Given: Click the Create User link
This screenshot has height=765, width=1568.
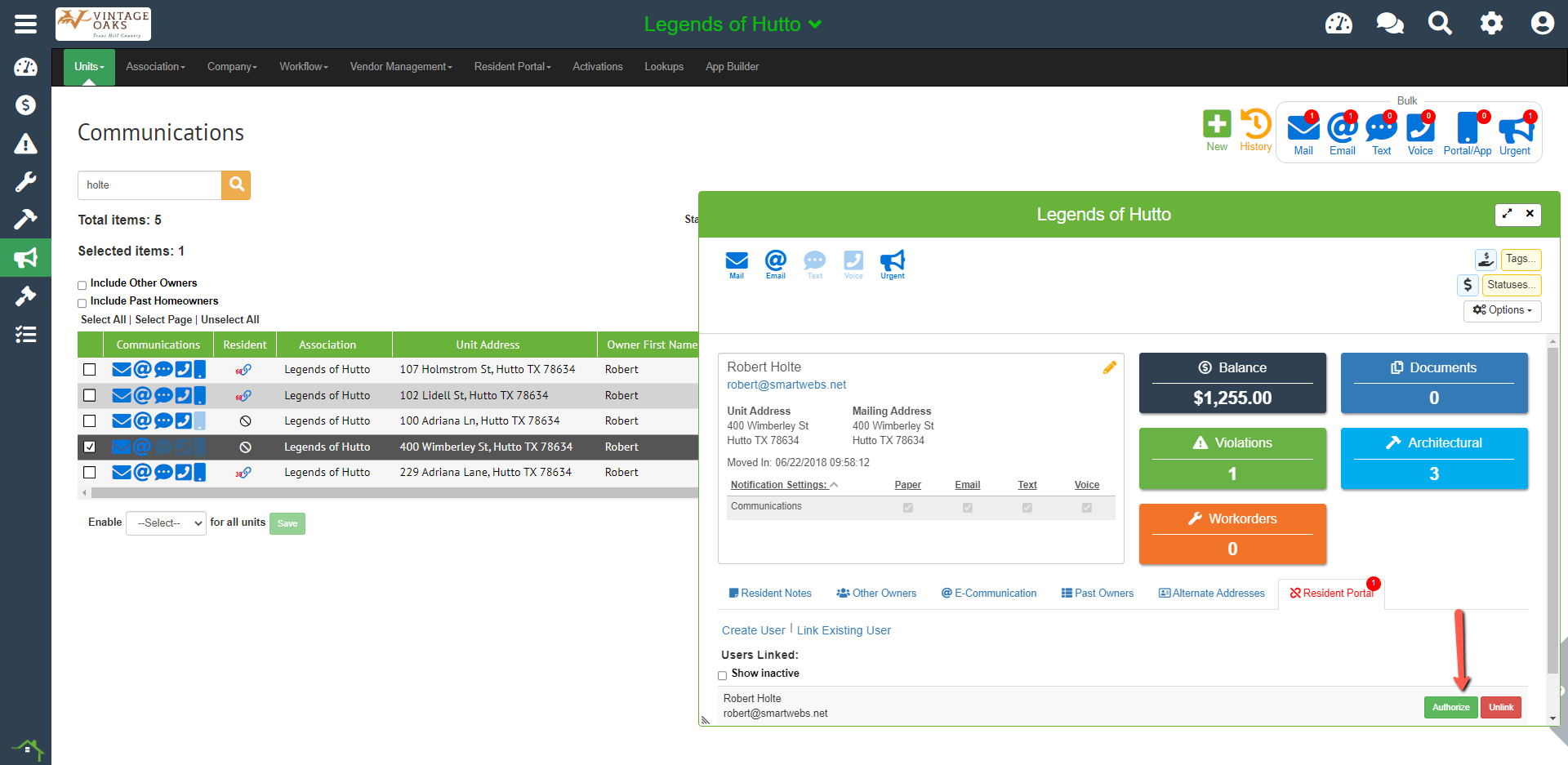Looking at the screenshot, I should point(753,630).
